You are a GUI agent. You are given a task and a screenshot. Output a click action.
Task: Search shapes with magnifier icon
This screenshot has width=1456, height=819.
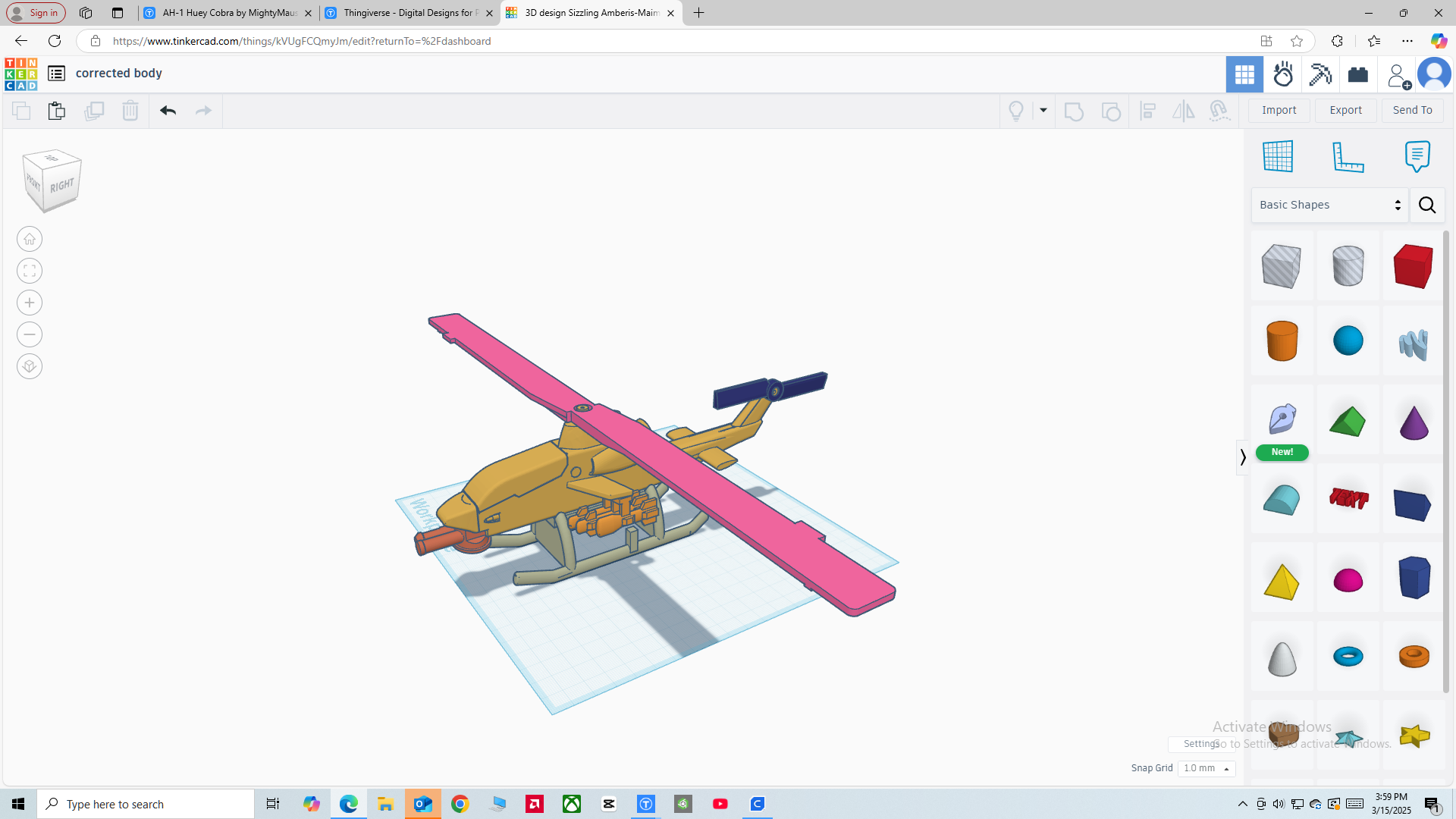click(1427, 205)
